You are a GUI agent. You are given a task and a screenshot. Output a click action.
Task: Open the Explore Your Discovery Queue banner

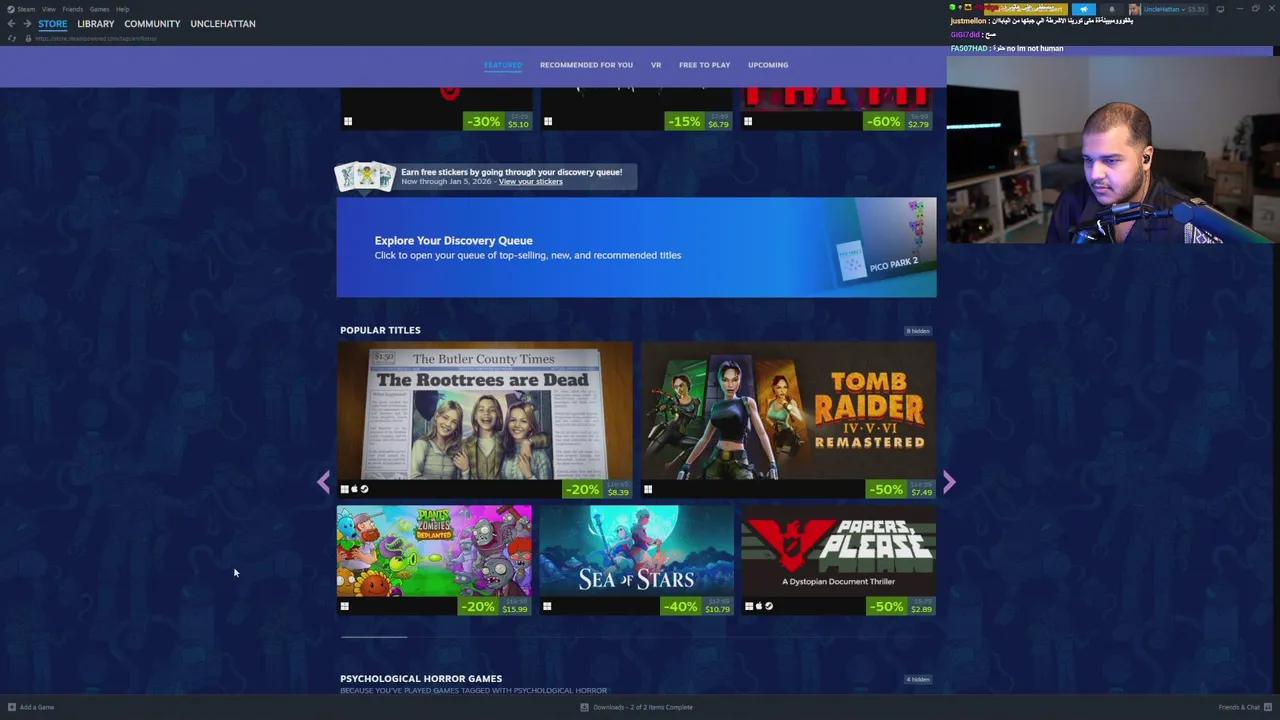(x=636, y=247)
